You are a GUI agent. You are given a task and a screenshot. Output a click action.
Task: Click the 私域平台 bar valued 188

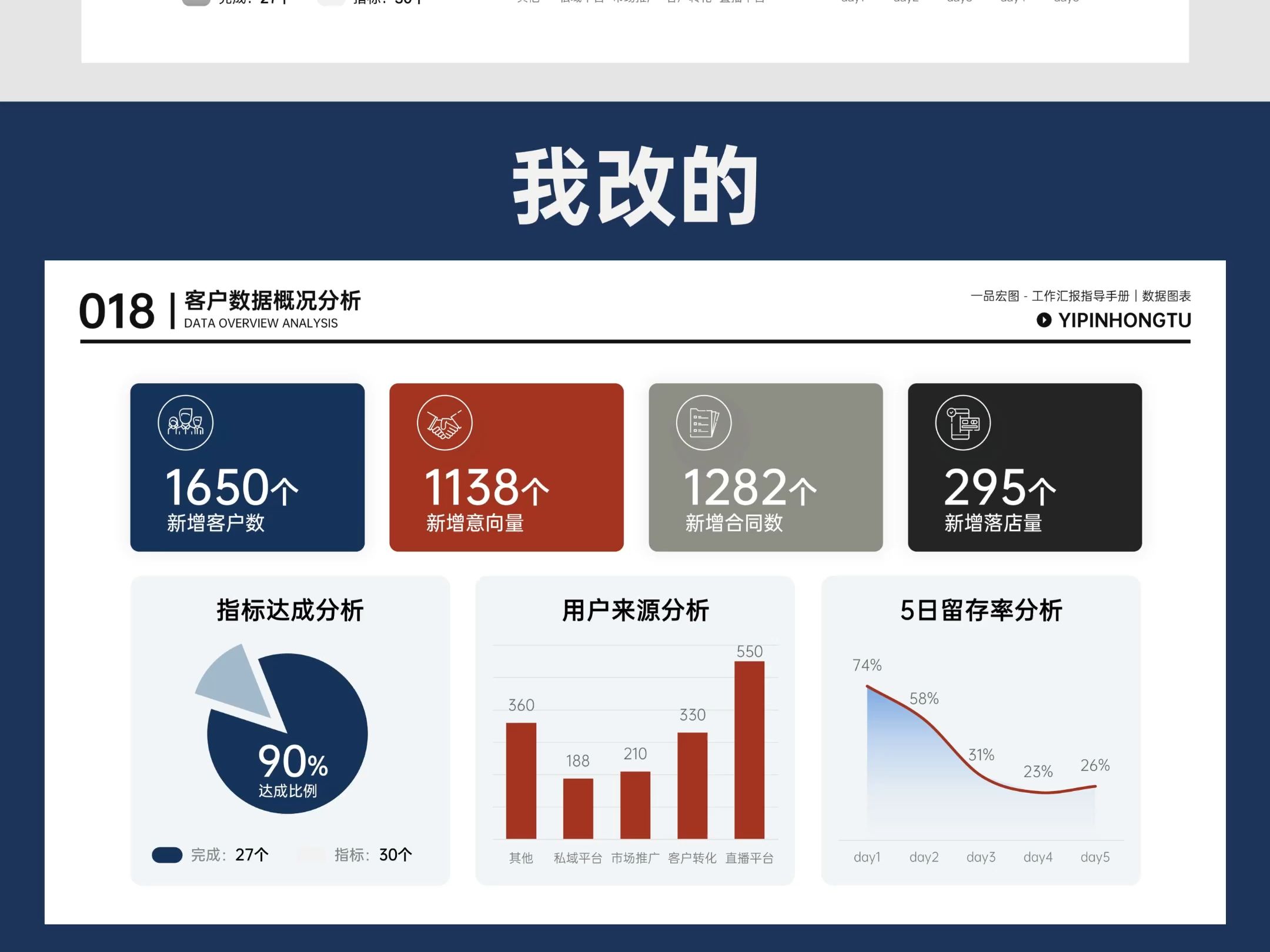pyautogui.click(x=578, y=809)
